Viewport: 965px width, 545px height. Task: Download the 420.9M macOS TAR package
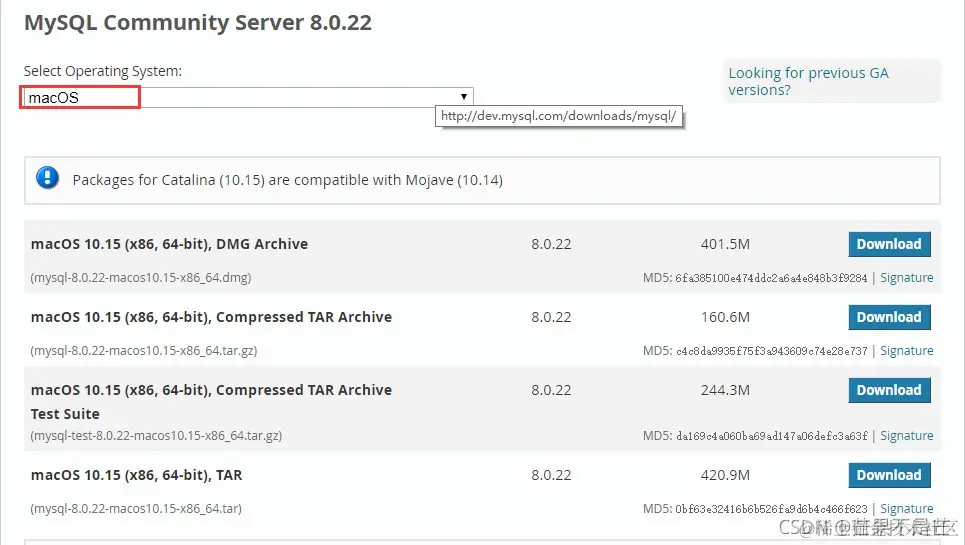(889, 475)
